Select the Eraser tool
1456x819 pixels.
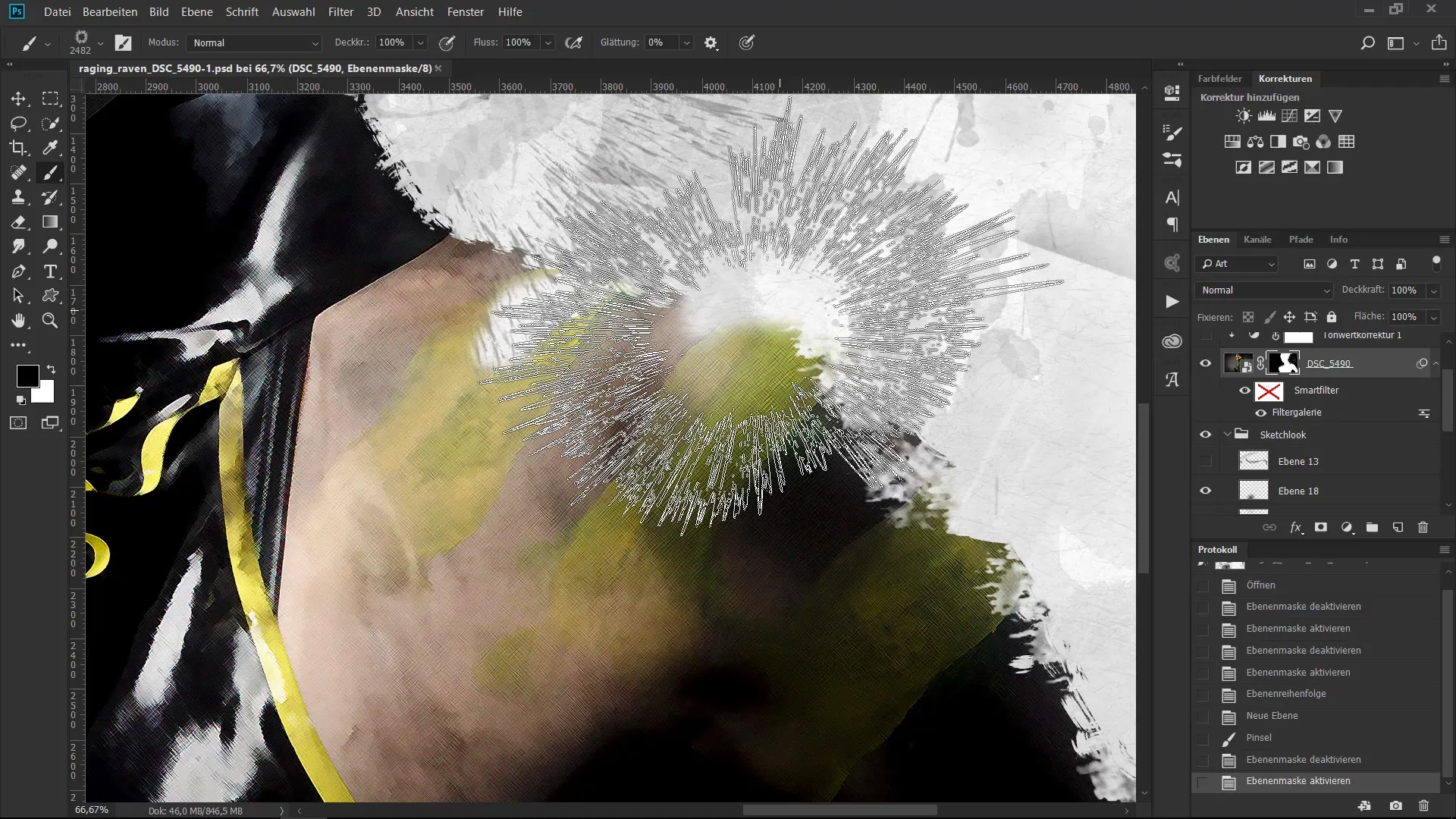[18, 222]
